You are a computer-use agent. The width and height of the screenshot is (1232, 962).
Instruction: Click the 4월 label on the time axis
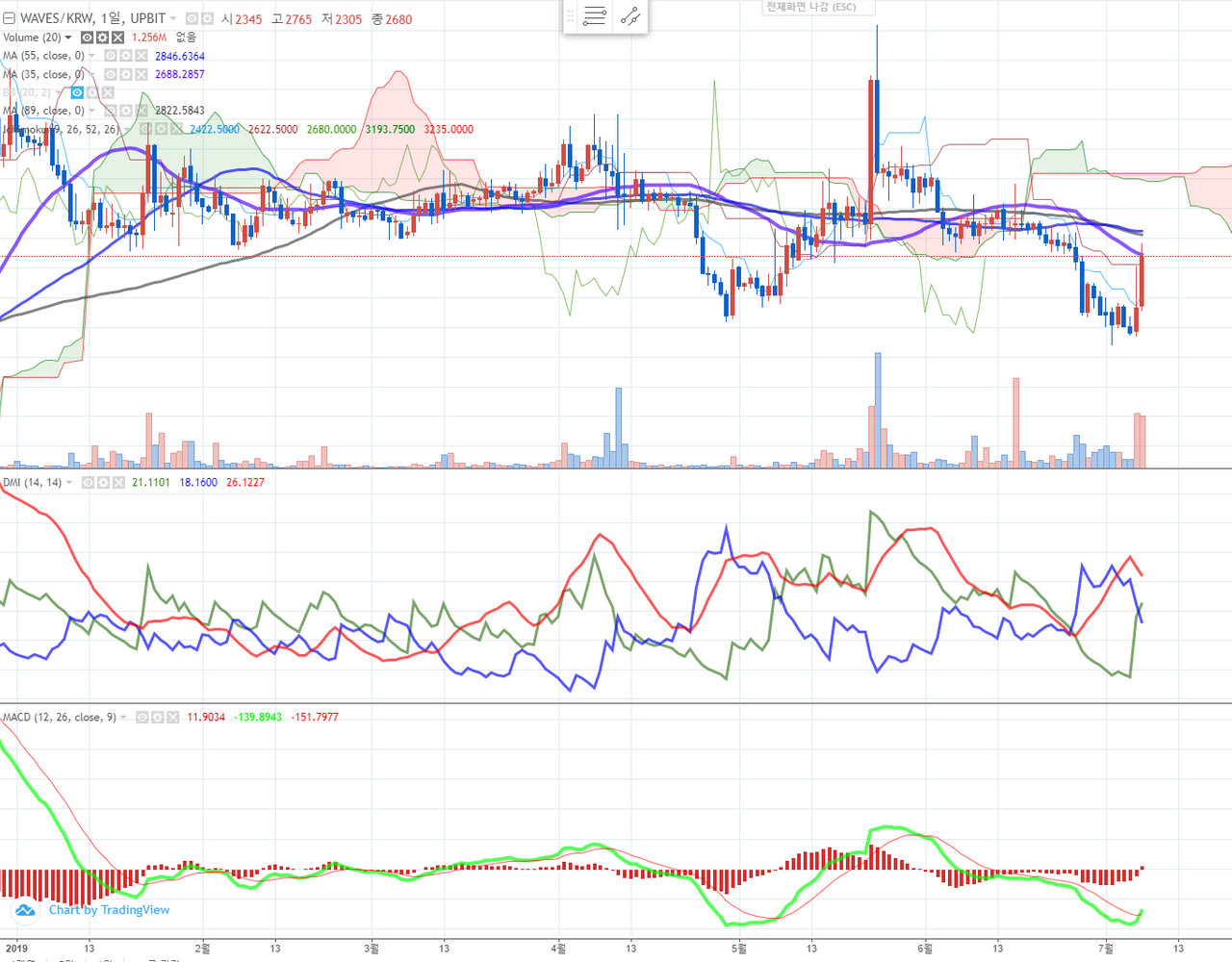559,949
